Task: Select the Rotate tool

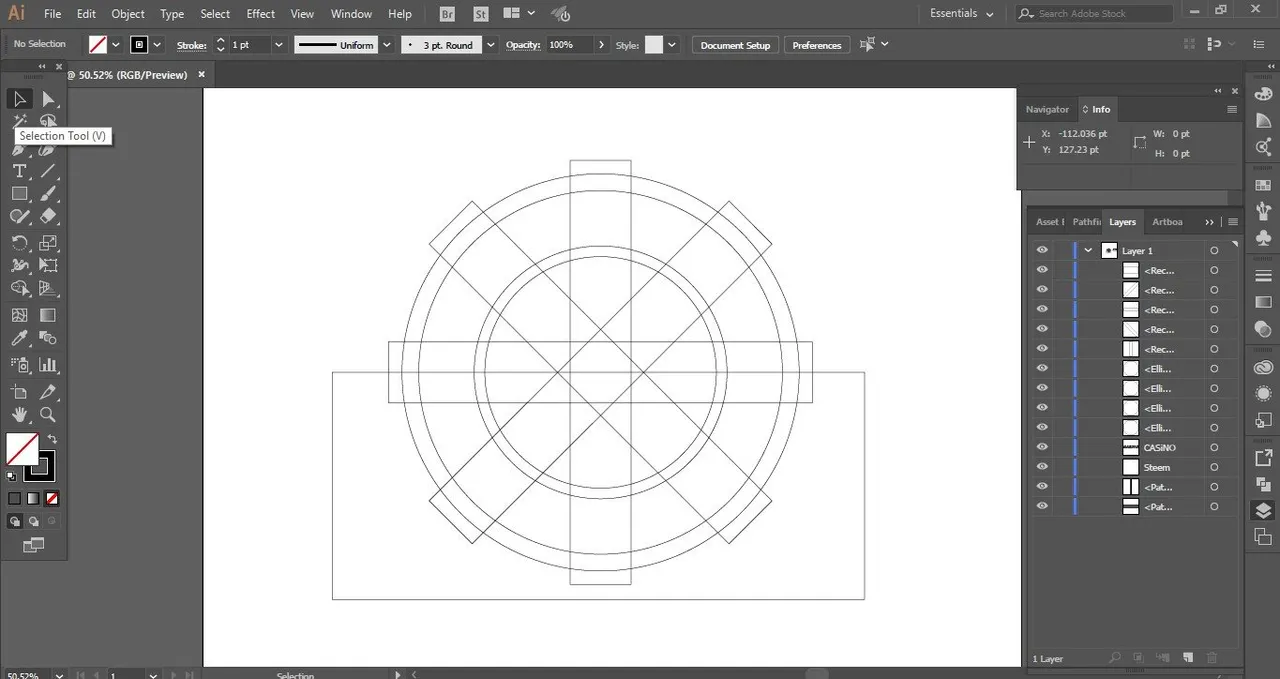Action: point(19,243)
